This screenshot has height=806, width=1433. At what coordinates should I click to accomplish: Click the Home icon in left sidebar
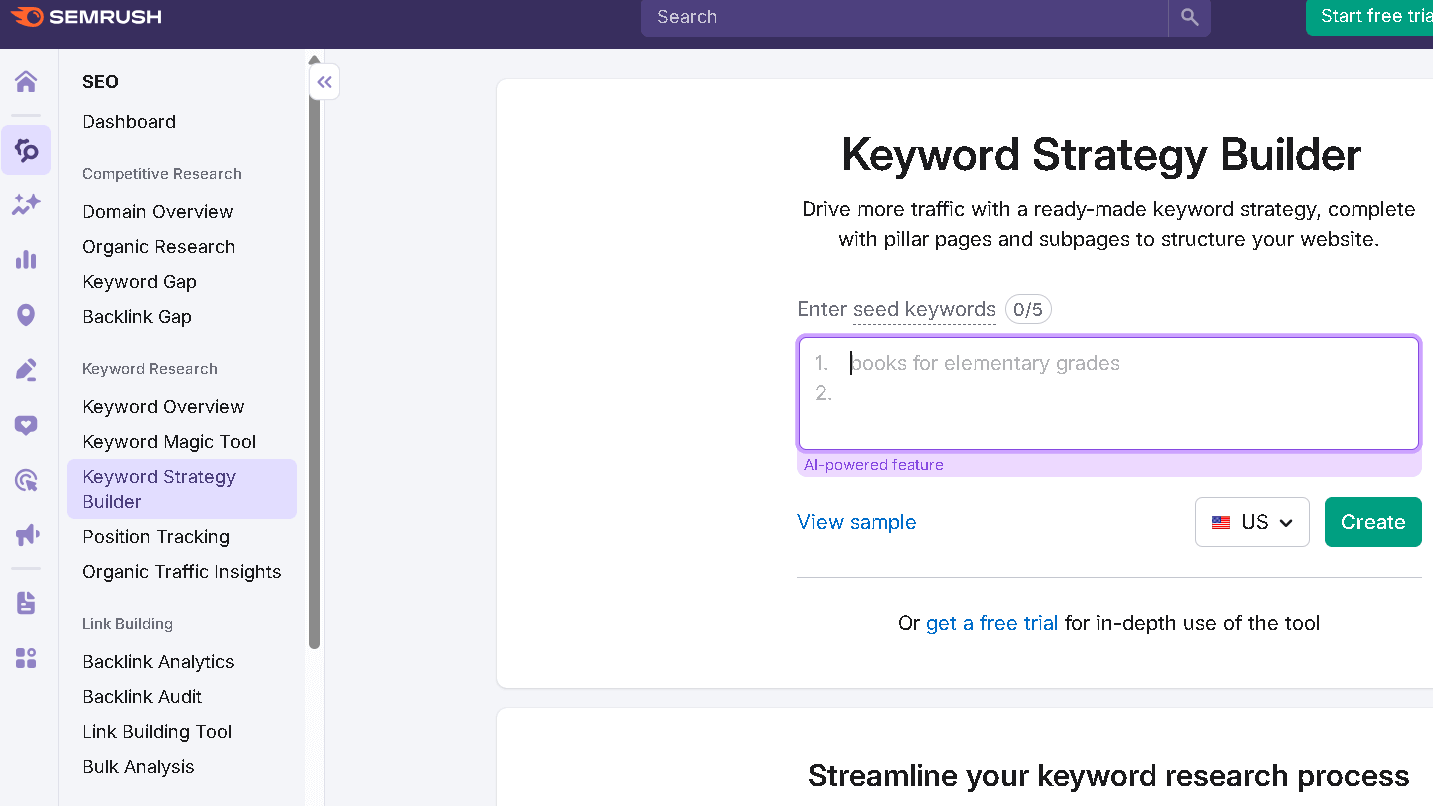tap(26, 80)
